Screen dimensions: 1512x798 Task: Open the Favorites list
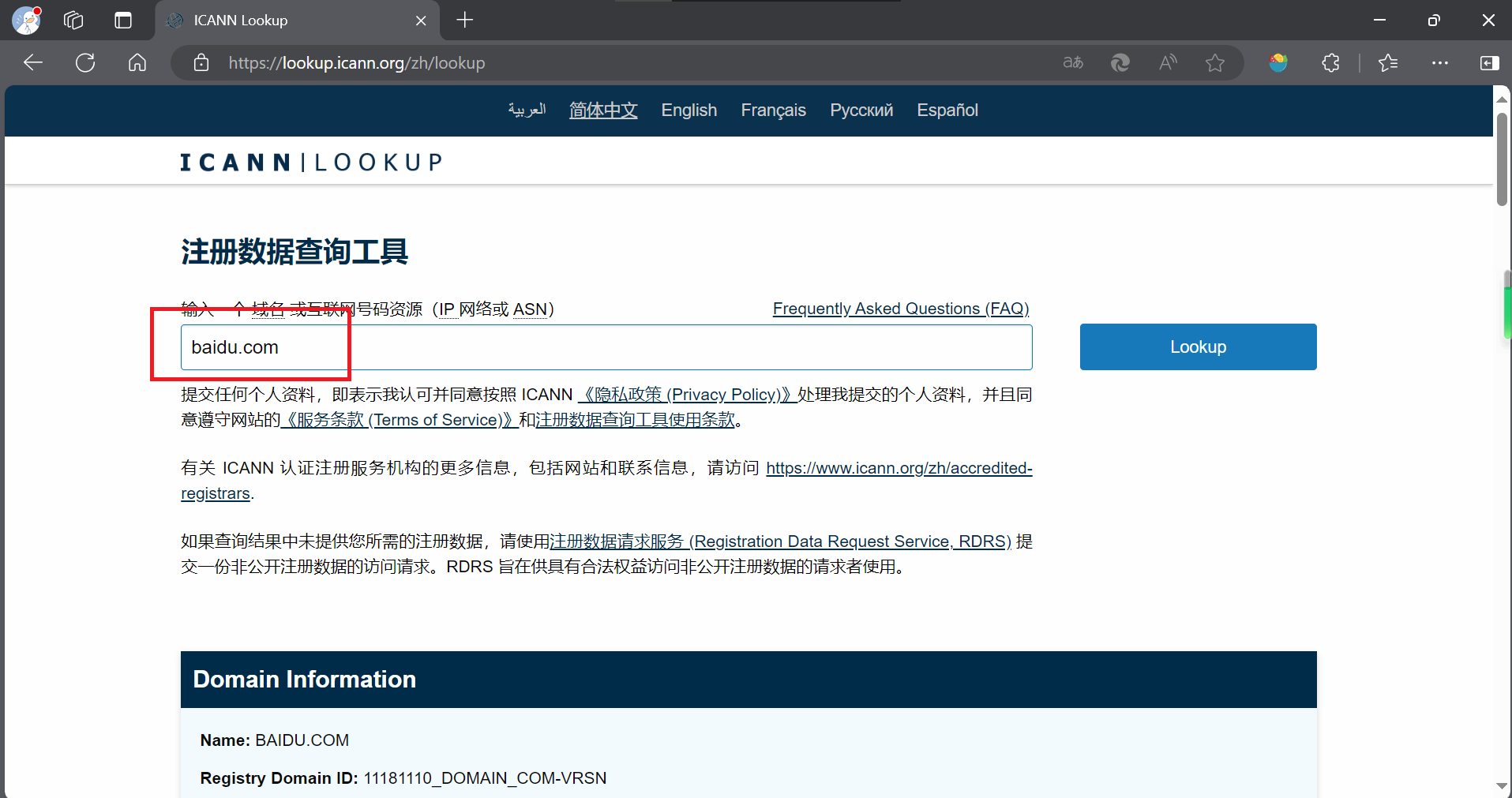pos(1388,62)
